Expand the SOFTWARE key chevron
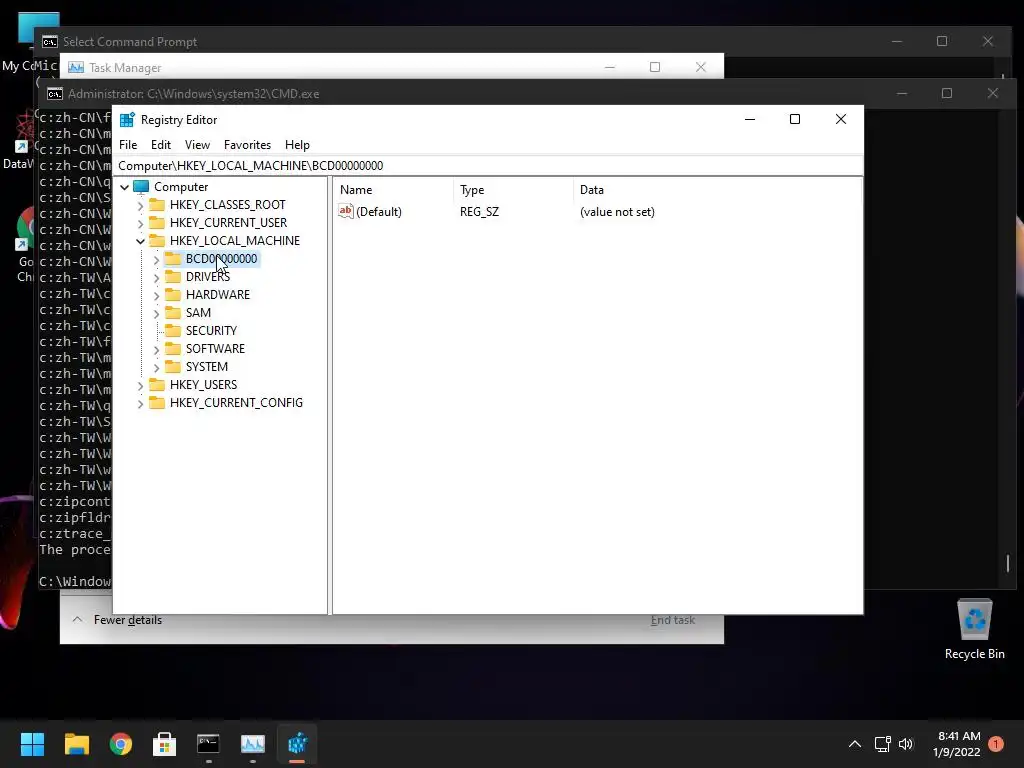The width and height of the screenshot is (1024, 768). (x=156, y=350)
